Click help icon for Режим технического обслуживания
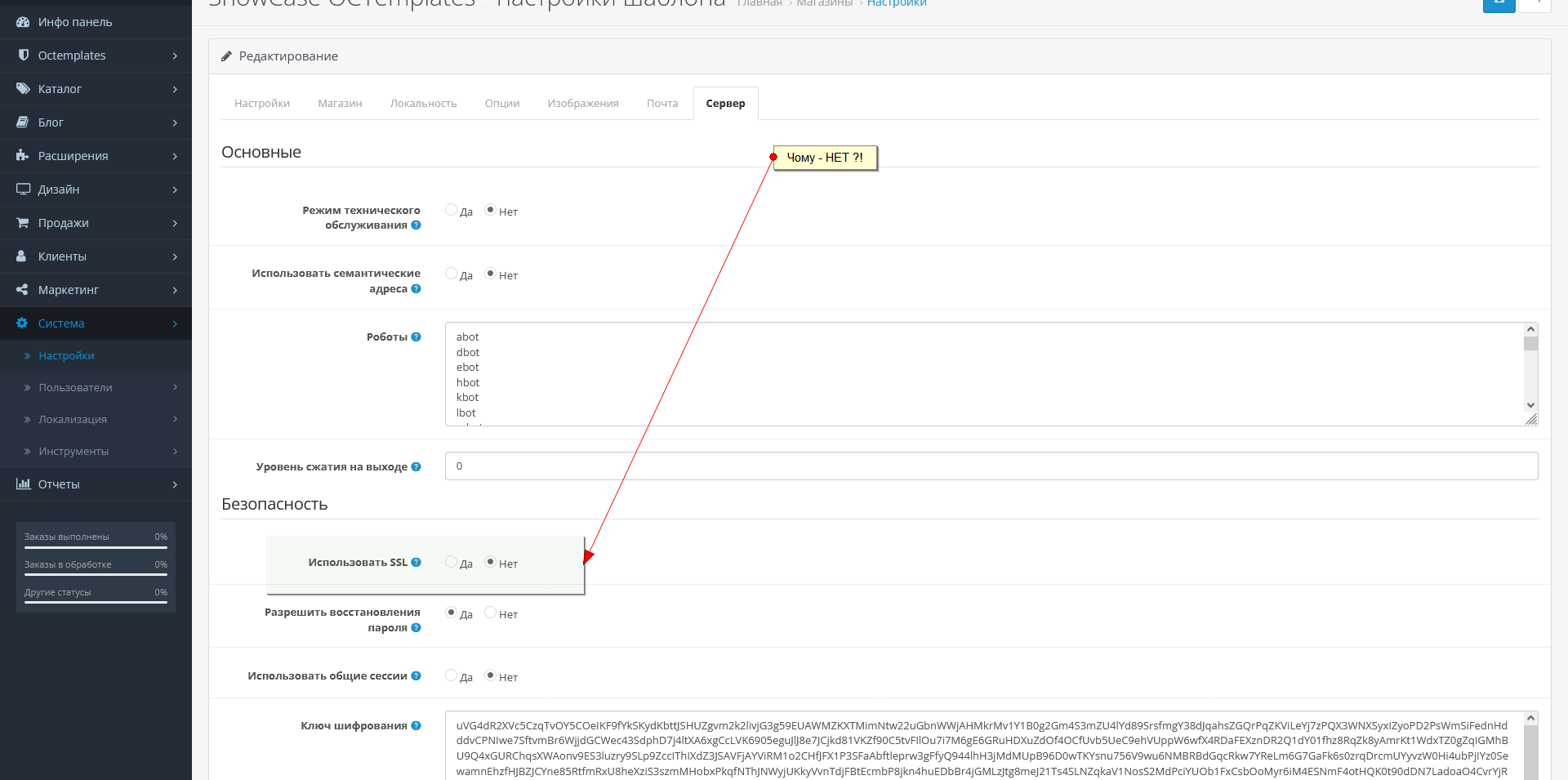This screenshot has height=780, width=1568. [416, 225]
